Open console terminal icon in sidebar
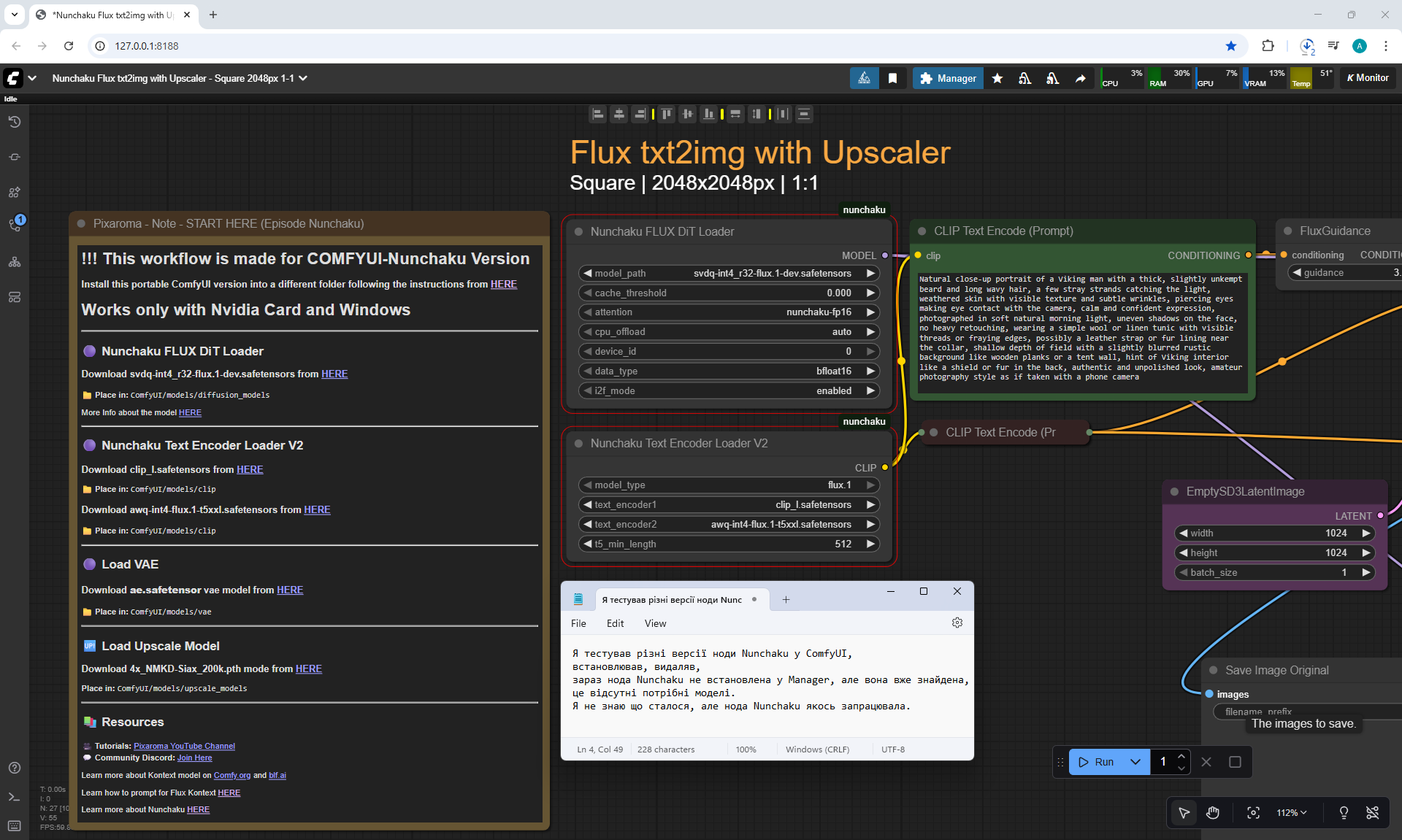This screenshot has width=1402, height=840. tap(14, 797)
